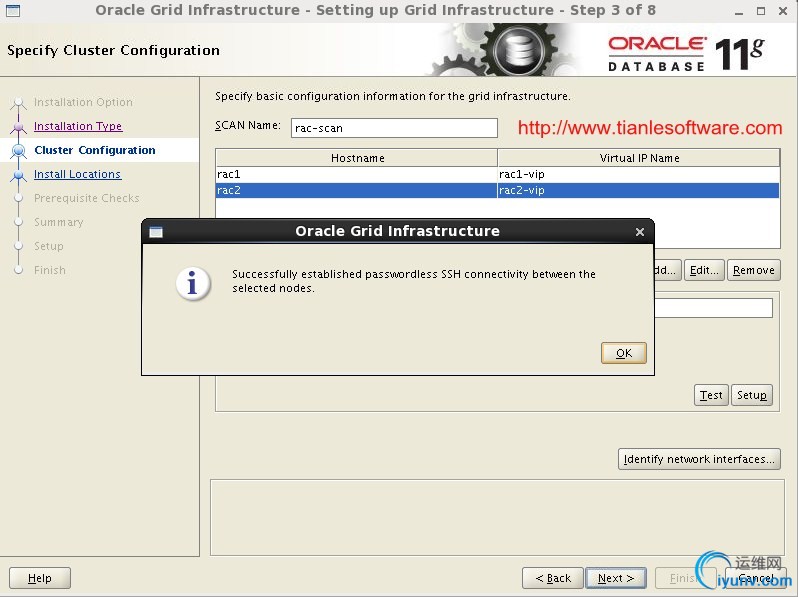Screen dimensions: 798x597
Task: Go to Install Locations step
Action: tap(77, 174)
